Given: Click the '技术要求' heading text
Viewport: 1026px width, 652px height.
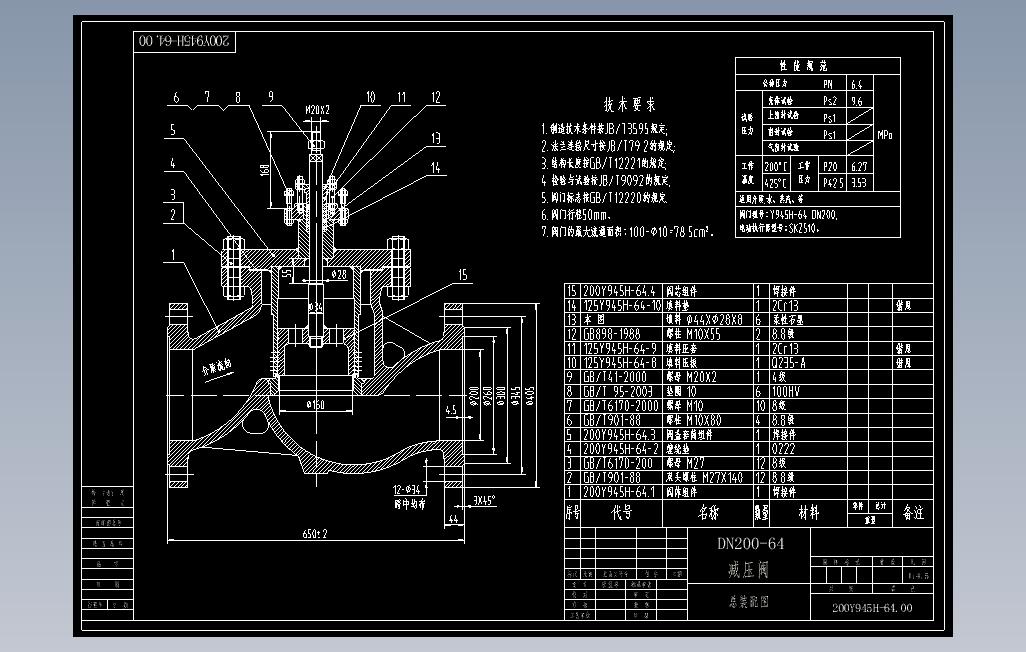Looking at the screenshot, I should point(629,105).
